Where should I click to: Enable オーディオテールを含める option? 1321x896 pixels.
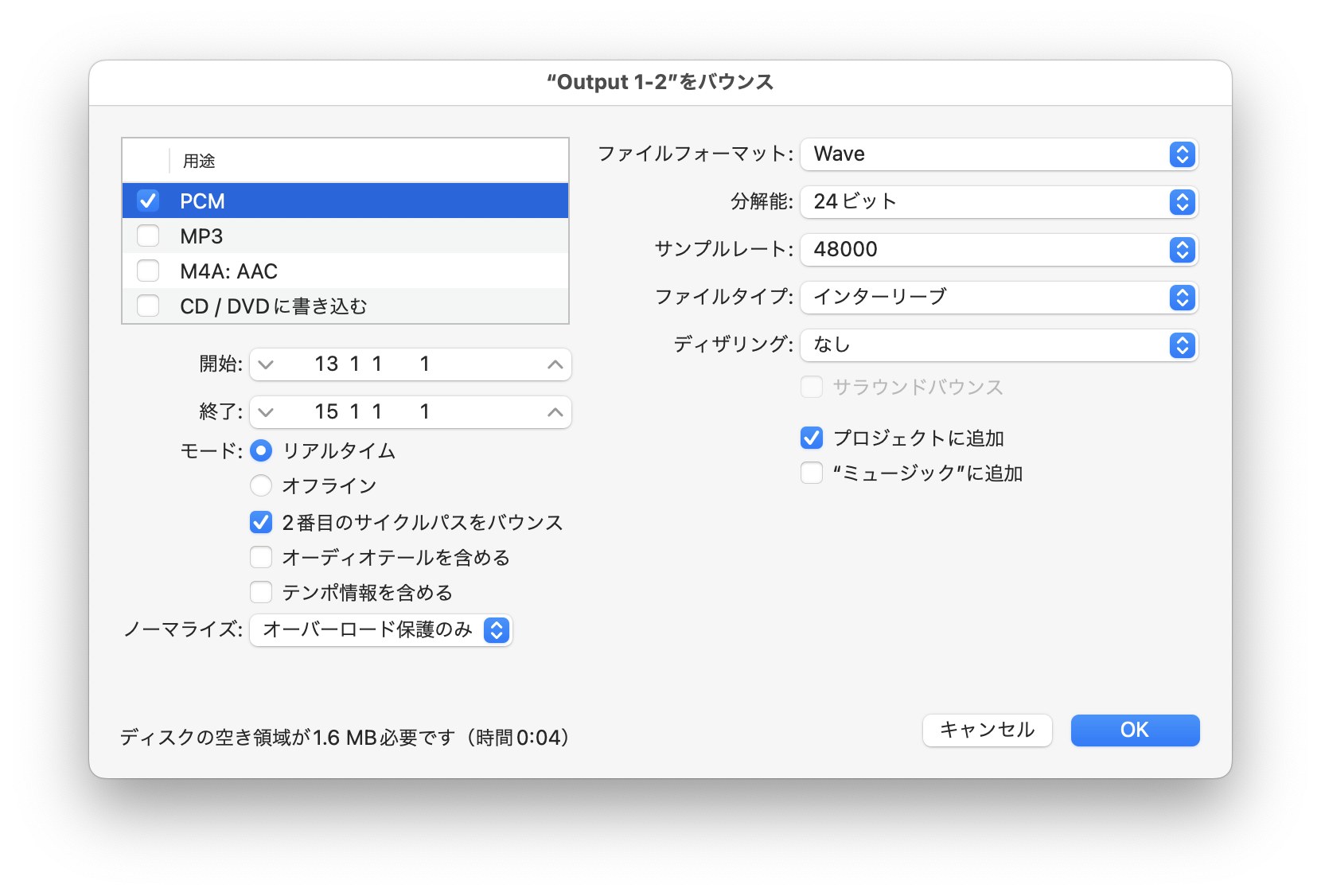tap(261, 557)
